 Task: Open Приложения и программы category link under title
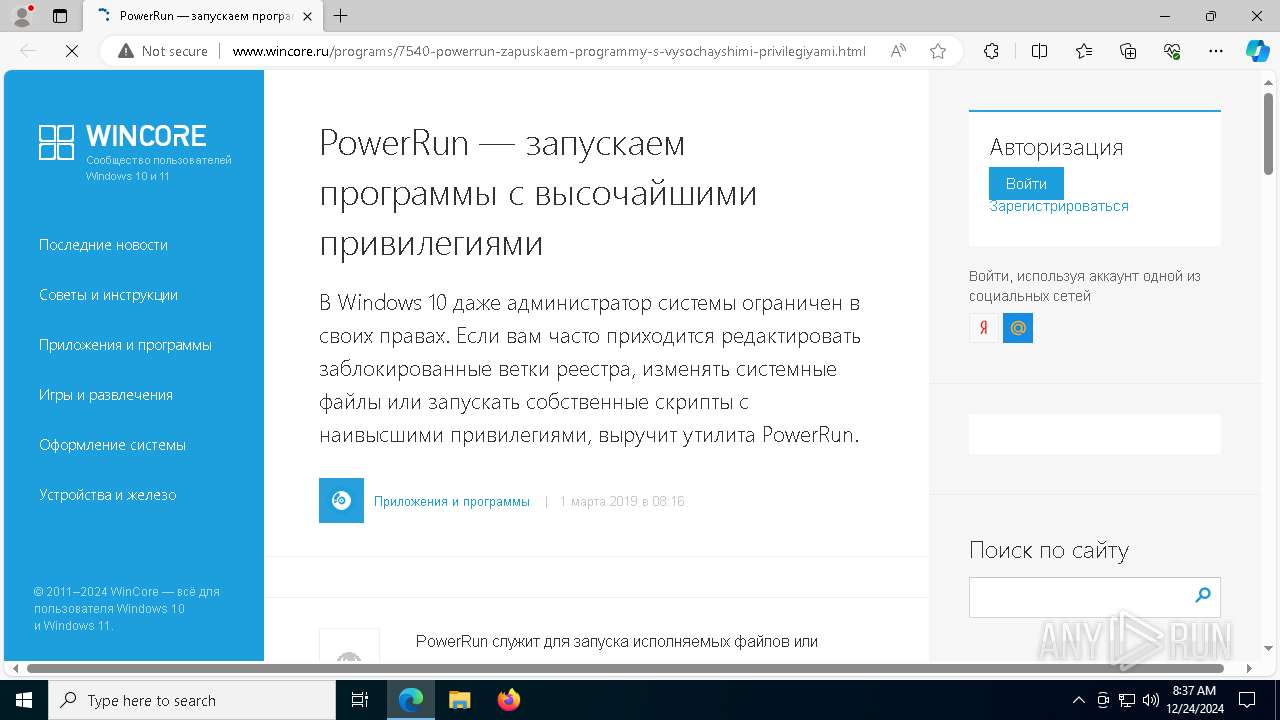pos(452,502)
